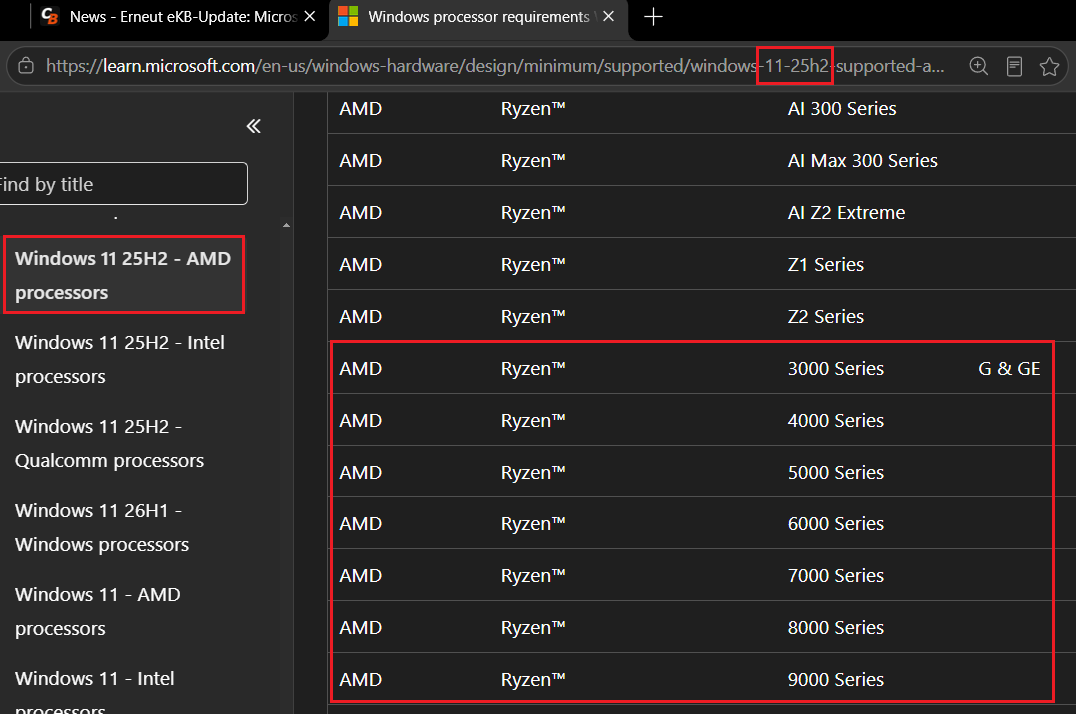Select the Windows processor requirements tab

[478, 16]
